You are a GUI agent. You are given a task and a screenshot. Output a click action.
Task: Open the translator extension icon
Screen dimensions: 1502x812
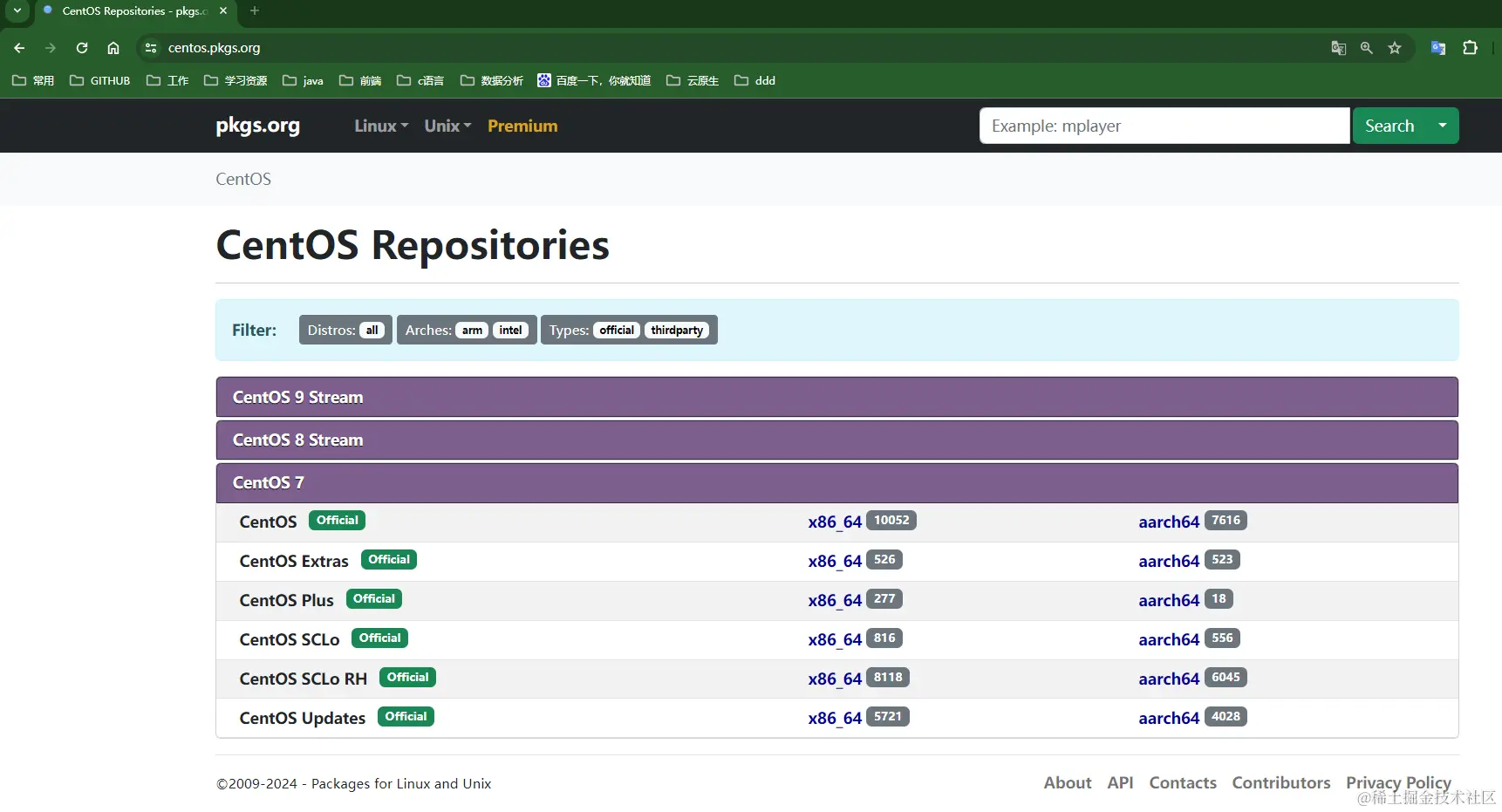(1438, 48)
